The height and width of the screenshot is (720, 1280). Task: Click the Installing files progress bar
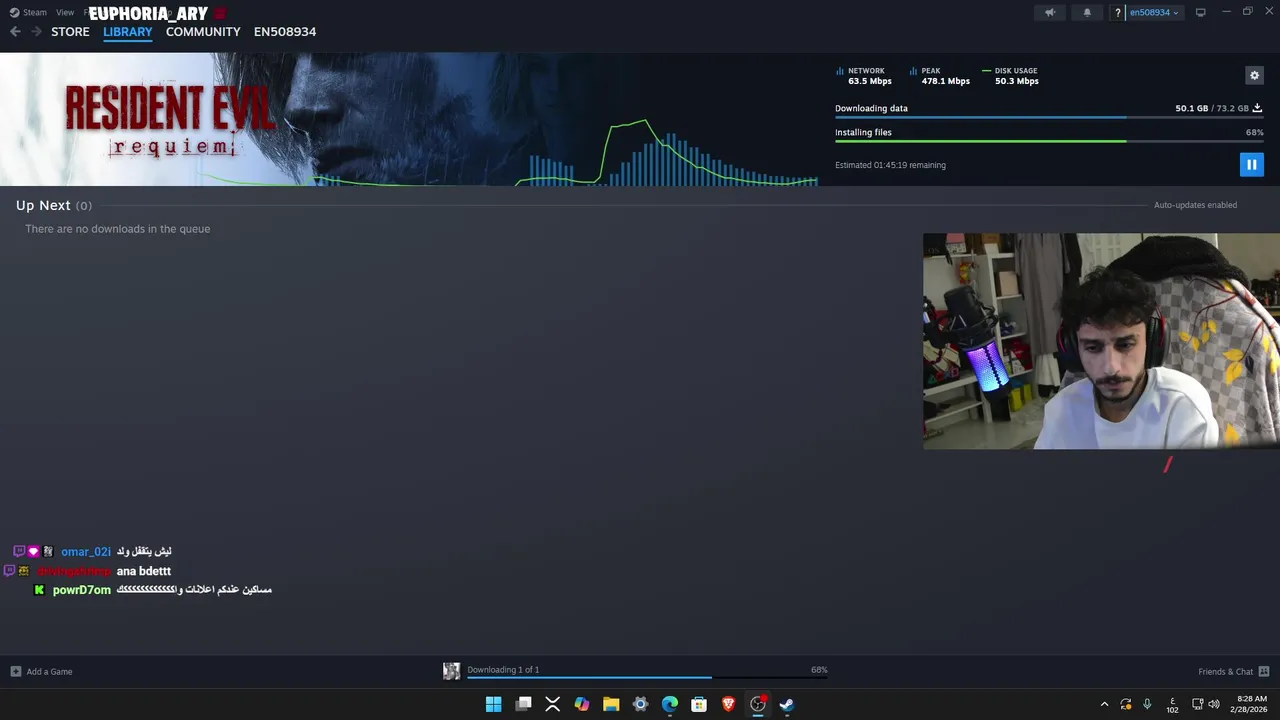(x=1049, y=141)
